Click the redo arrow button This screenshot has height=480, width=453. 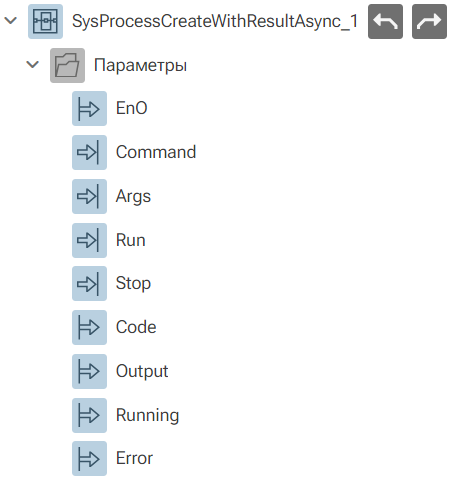[x=429, y=22]
